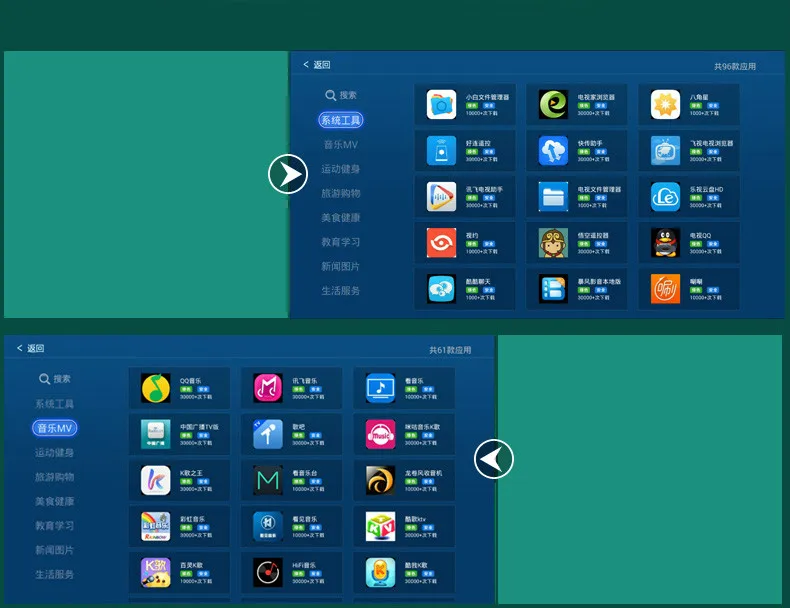The width and height of the screenshot is (790, 608).
Task: Open the 飞视电视浏览器 TV icon
Action: (x=665, y=151)
